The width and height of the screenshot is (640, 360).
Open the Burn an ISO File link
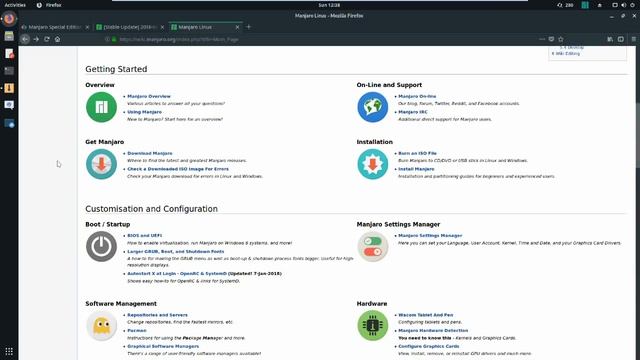[417, 153]
